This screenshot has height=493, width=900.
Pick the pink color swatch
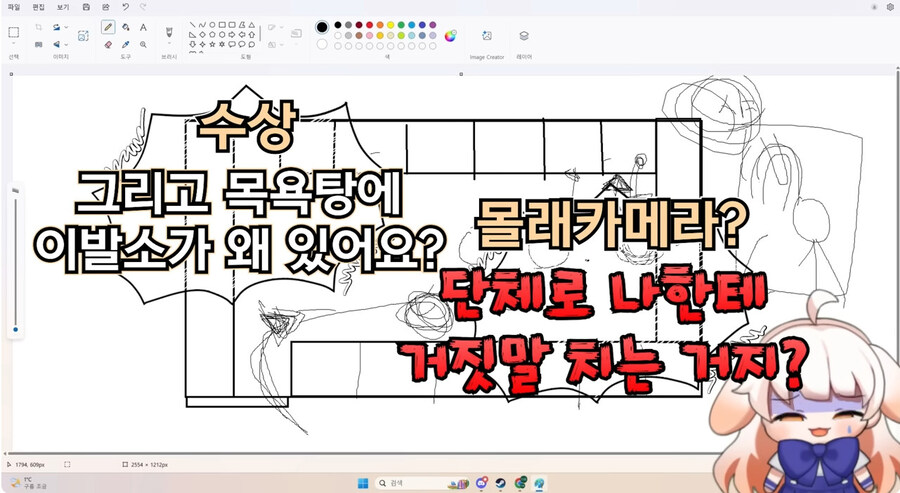point(369,35)
